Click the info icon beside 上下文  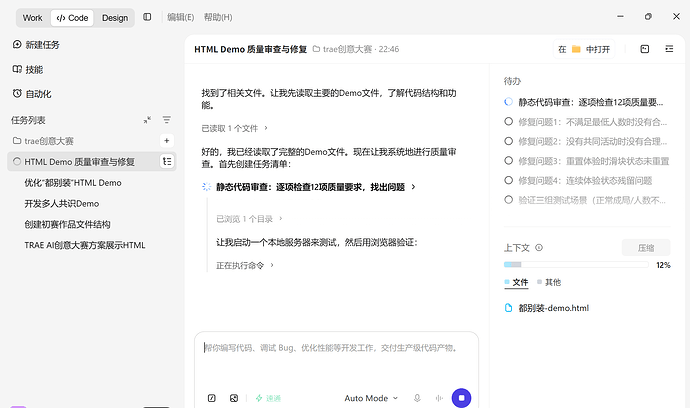[x=539, y=247]
